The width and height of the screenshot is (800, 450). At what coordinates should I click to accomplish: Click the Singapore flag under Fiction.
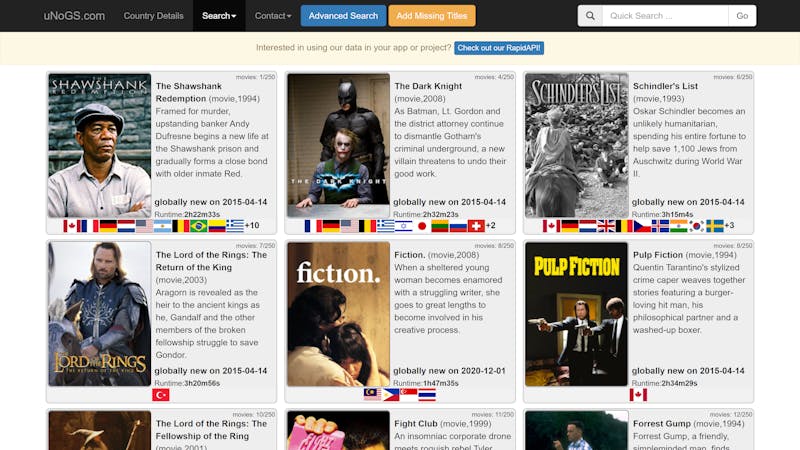[409, 394]
